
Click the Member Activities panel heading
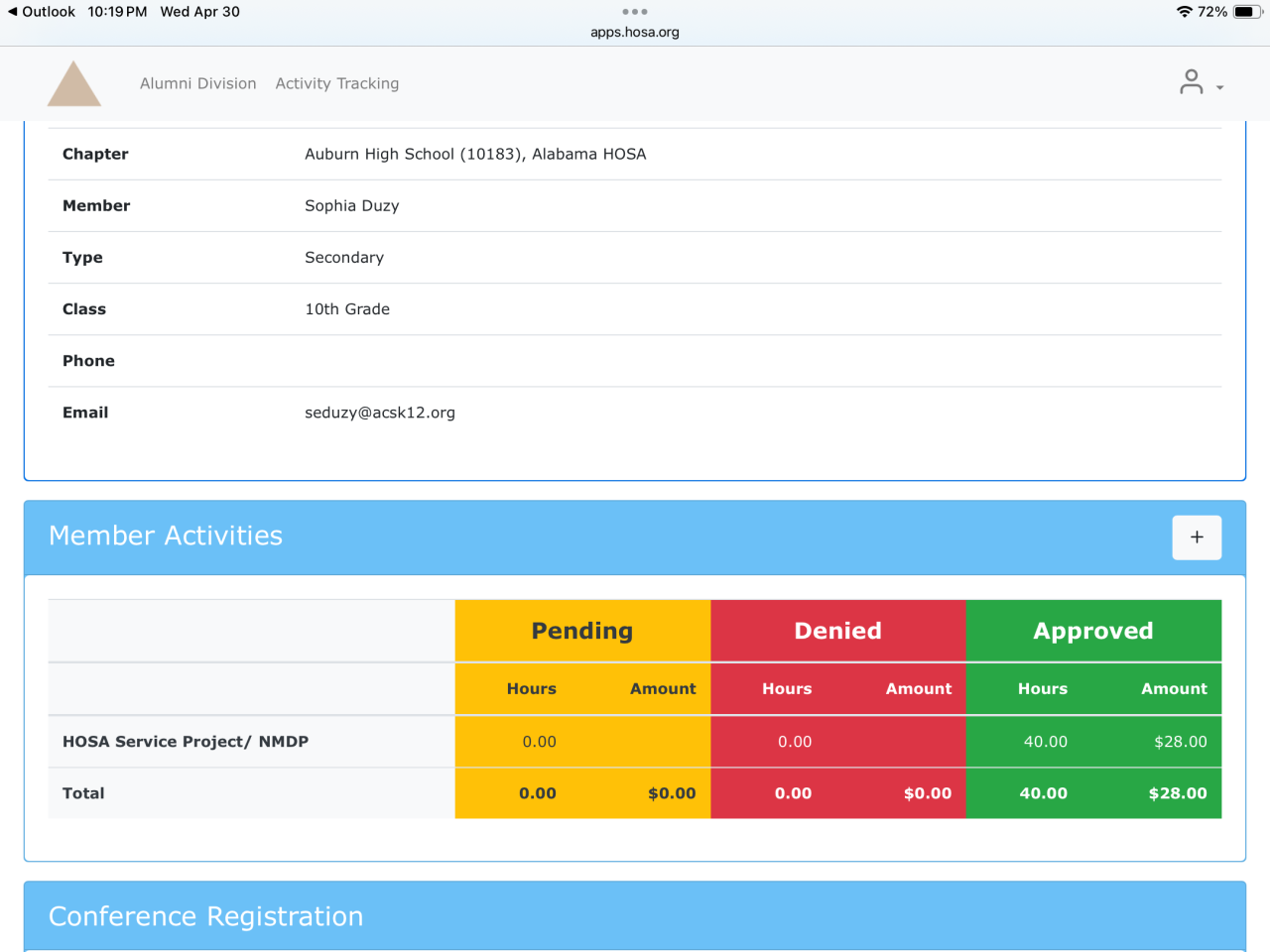tap(166, 535)
